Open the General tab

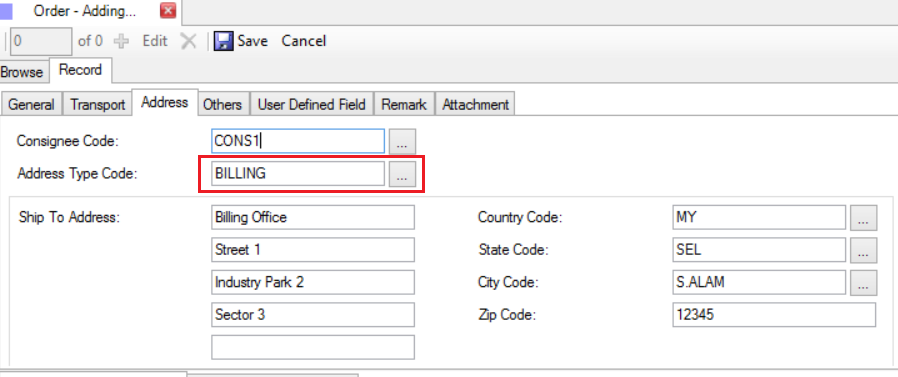pyautogui.click(x=31, y=105)
